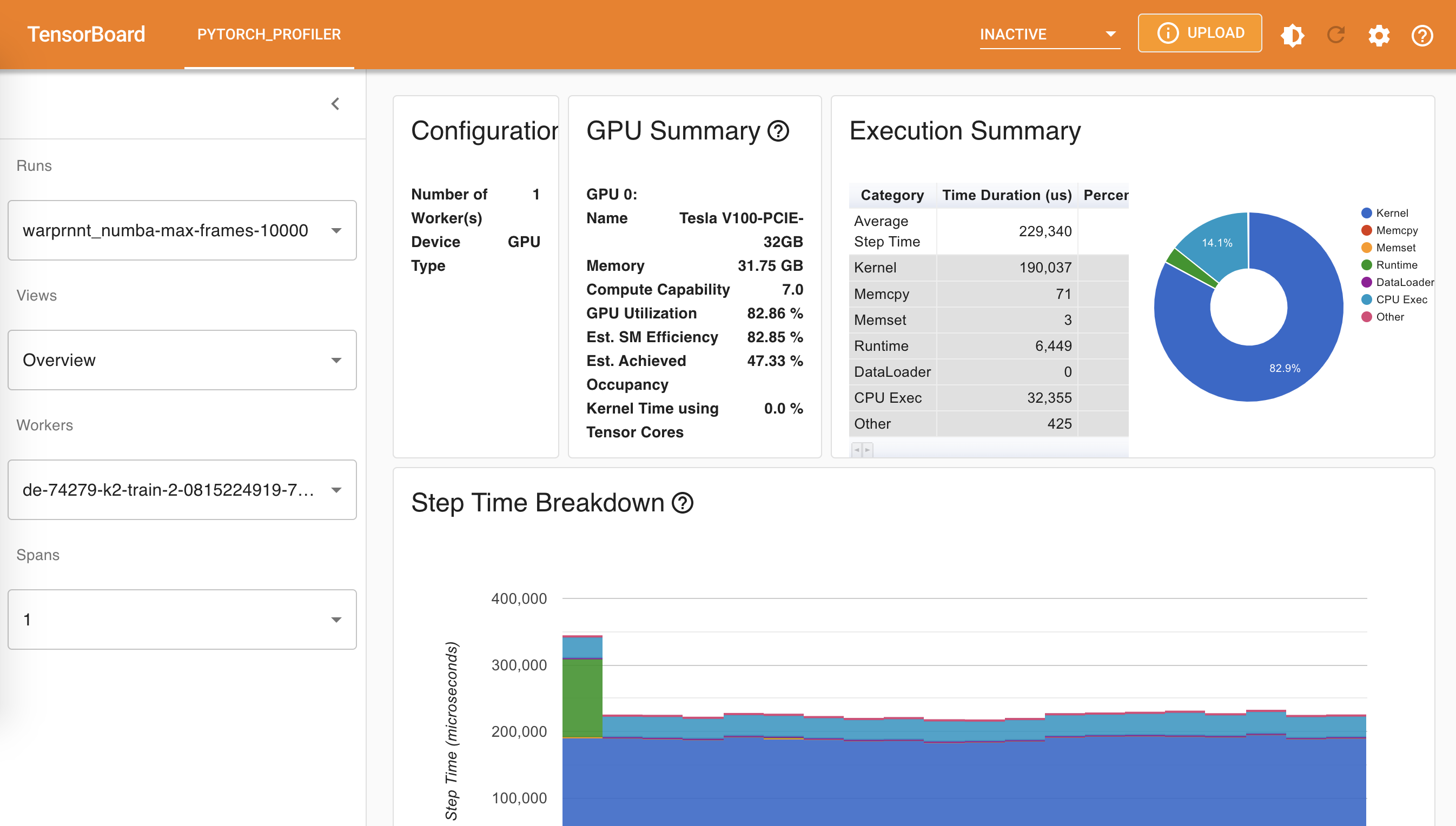Toggle the light/dark theme icon
The image size is (1456, 826).
pyautogui.click(x=1292, y=35)
